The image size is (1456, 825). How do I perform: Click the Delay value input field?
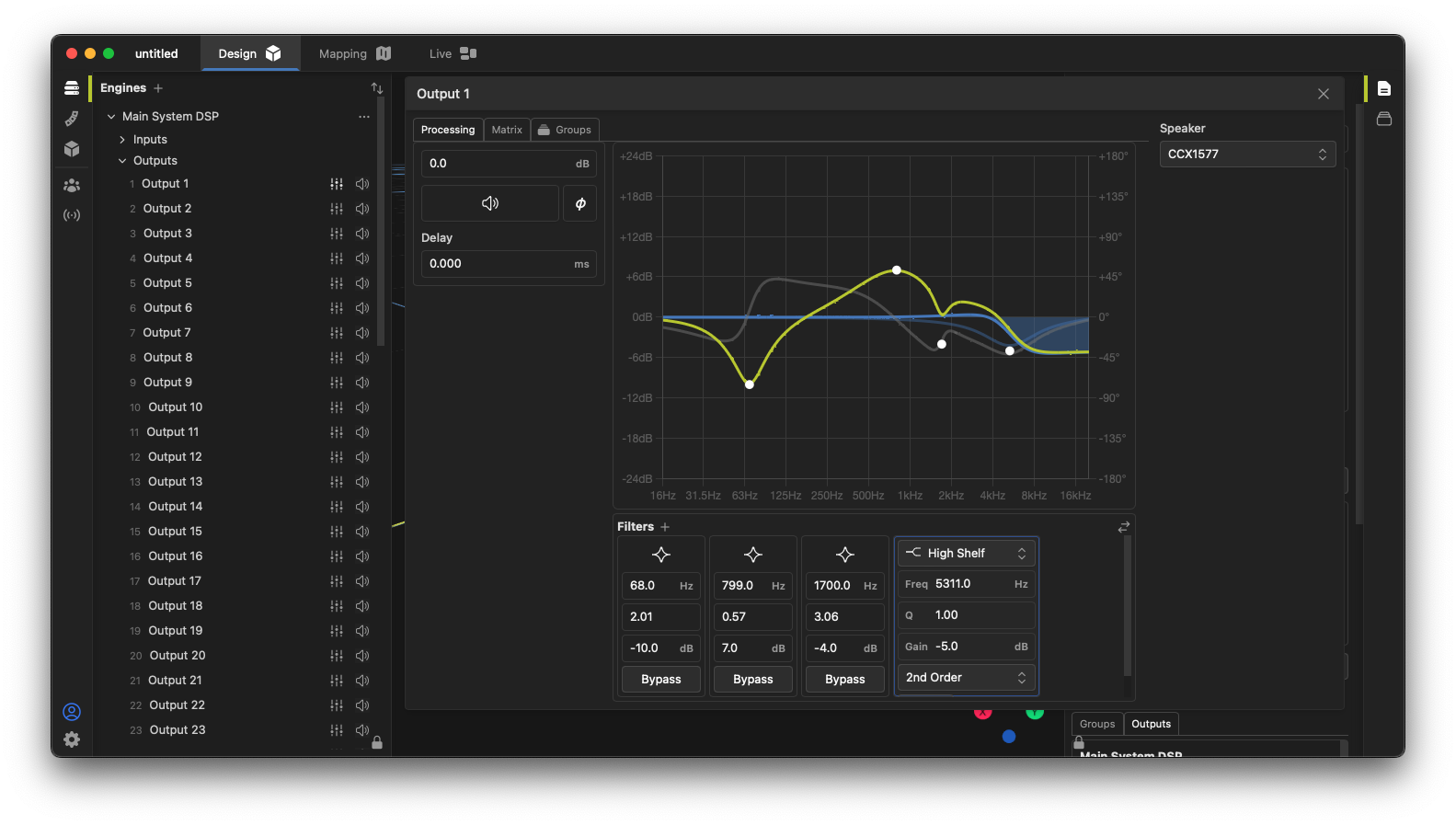(x=497, y=264)
